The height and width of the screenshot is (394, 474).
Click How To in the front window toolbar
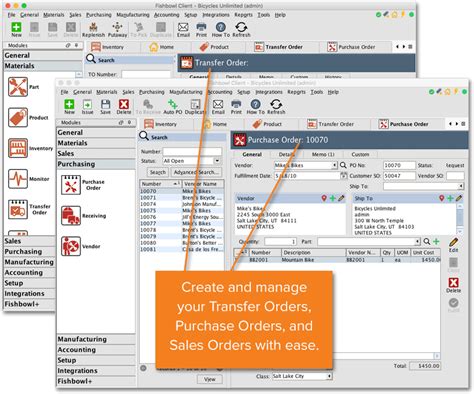pyautogui.click(x=255, y=107)
